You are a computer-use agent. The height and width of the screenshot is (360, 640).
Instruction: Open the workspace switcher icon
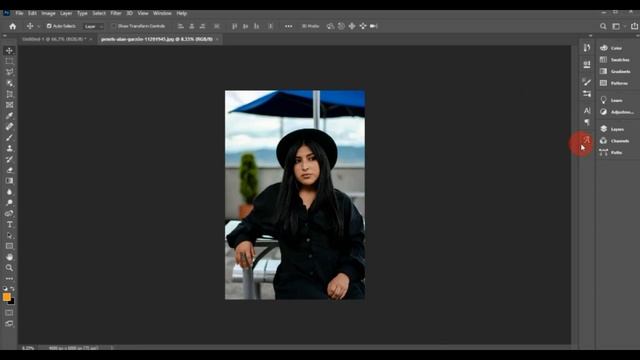point(616,26)
